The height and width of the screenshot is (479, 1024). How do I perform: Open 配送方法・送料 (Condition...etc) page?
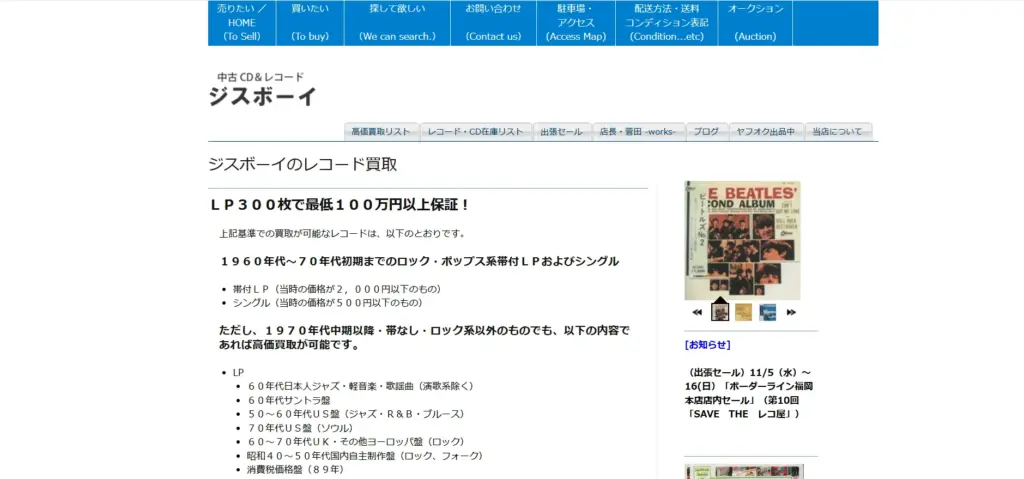coord(667,23)
